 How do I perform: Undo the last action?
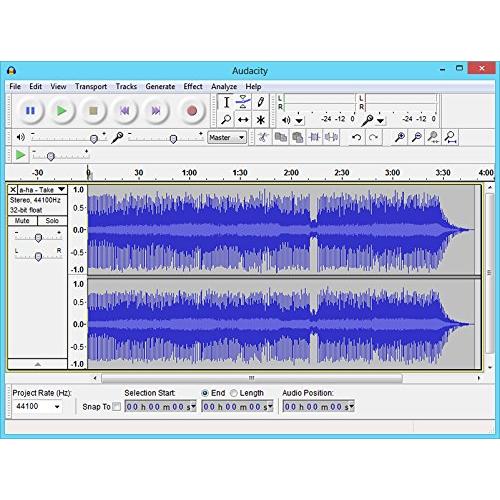(x=357, y=137)
